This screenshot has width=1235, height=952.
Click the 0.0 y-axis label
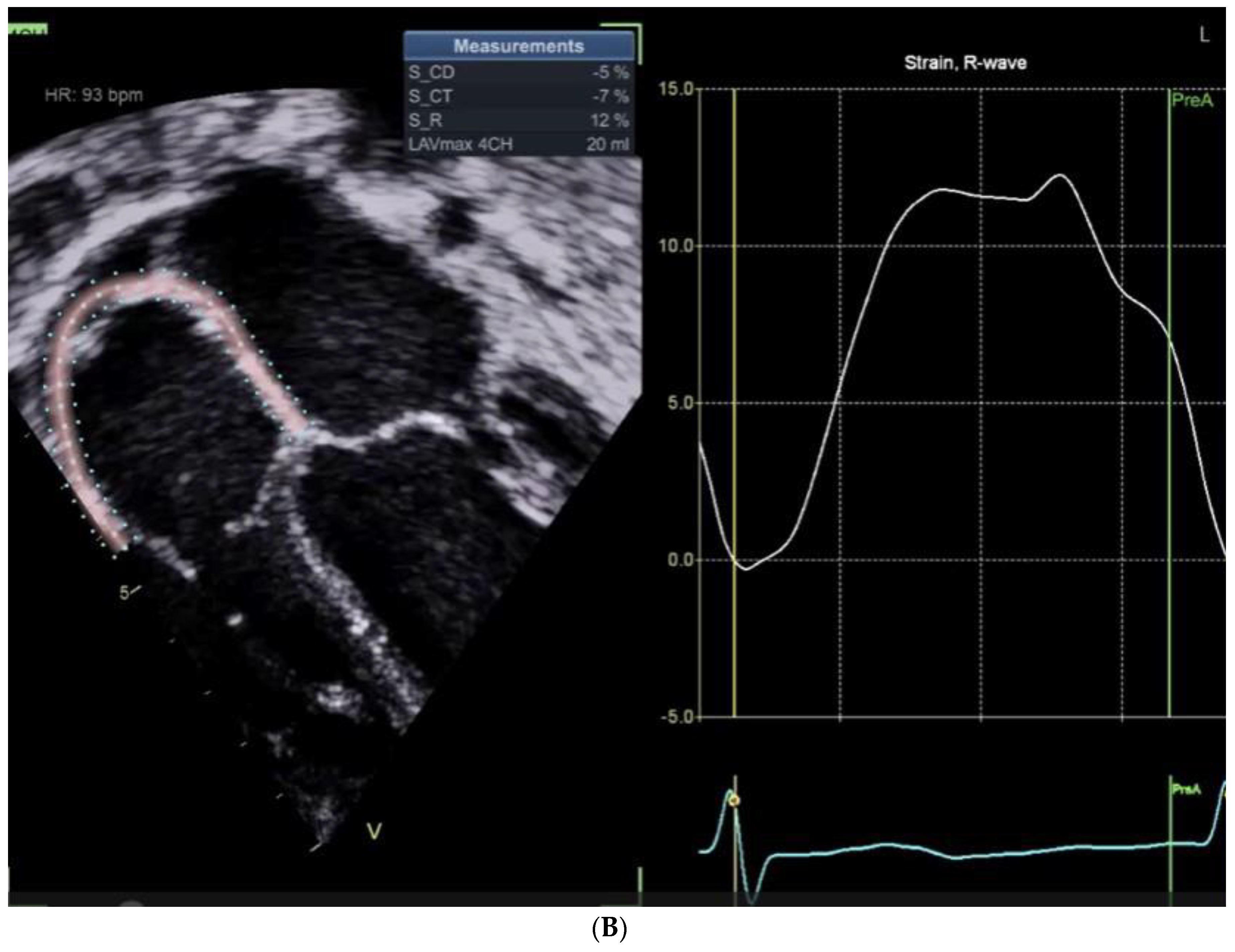[681, 560]
